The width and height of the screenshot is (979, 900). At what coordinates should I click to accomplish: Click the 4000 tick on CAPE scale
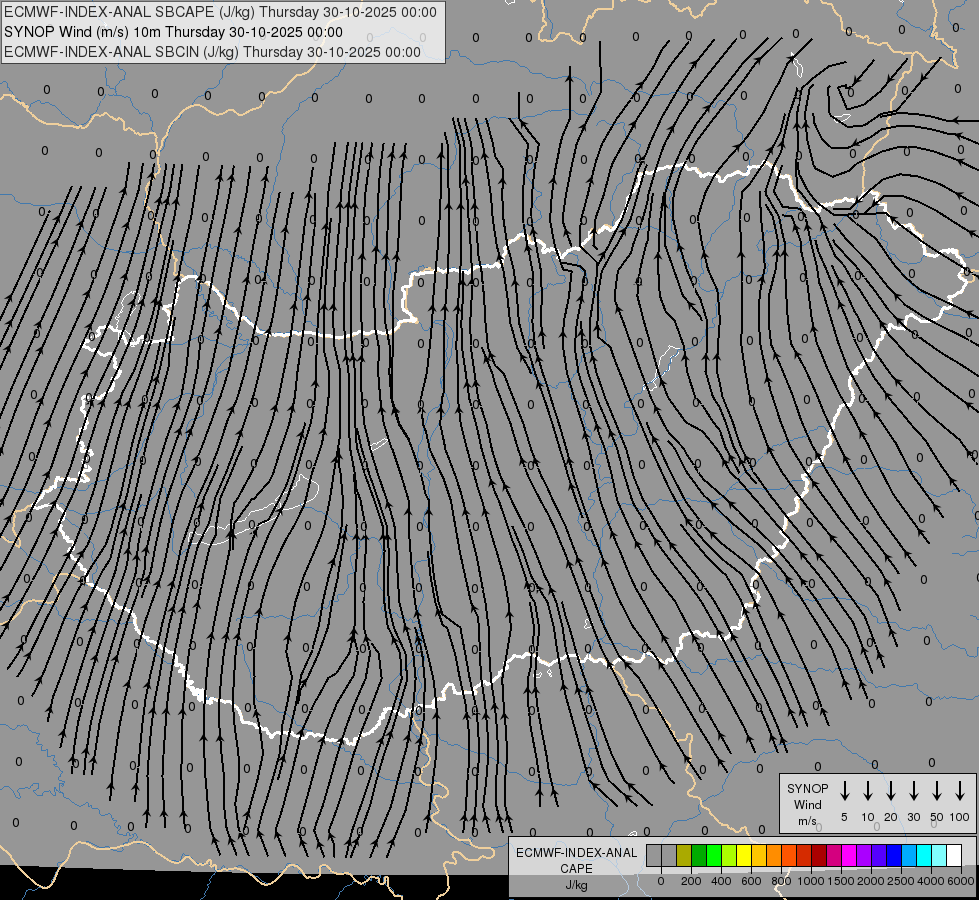click(931, 881)
